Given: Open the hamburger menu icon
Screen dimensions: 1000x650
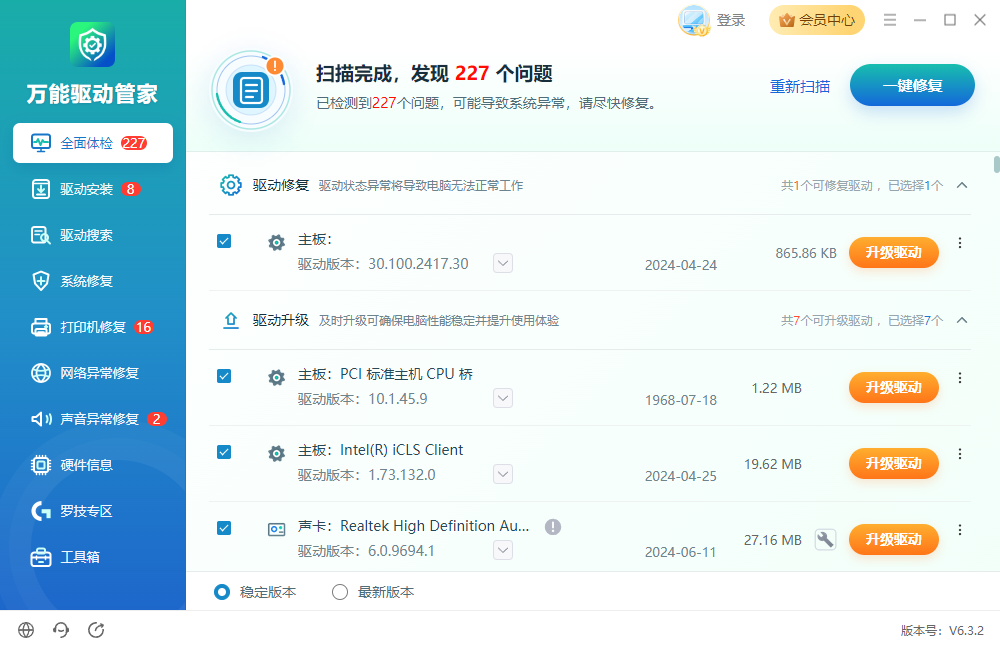Looking at the screenshot, I should (x=890, y=20).
